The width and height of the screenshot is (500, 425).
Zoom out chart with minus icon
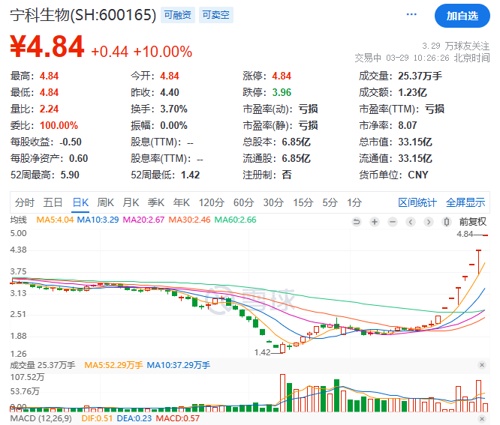click(393, 222)
